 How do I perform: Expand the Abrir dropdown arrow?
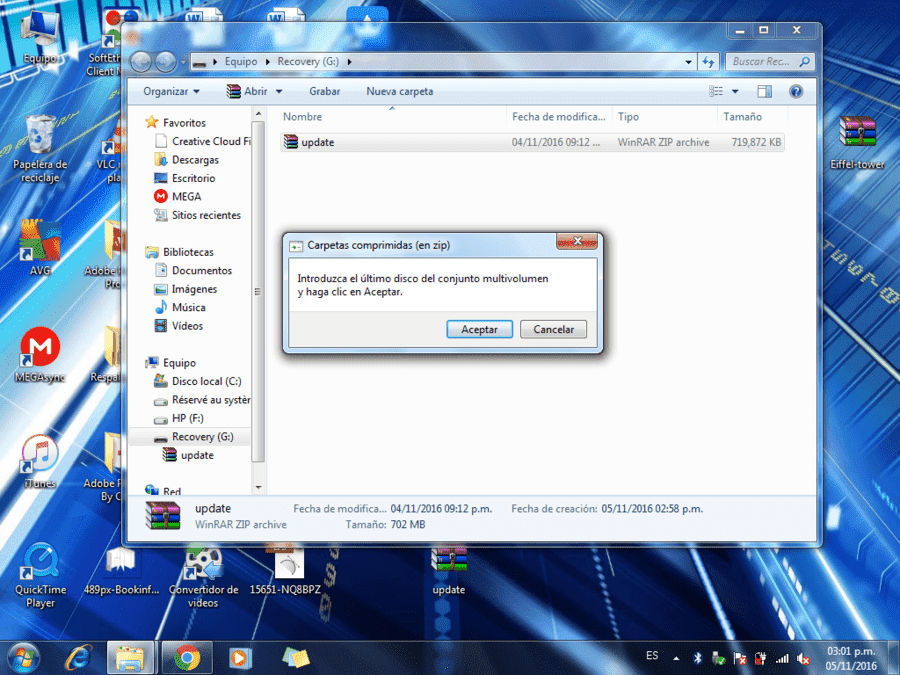pos(279,91)
